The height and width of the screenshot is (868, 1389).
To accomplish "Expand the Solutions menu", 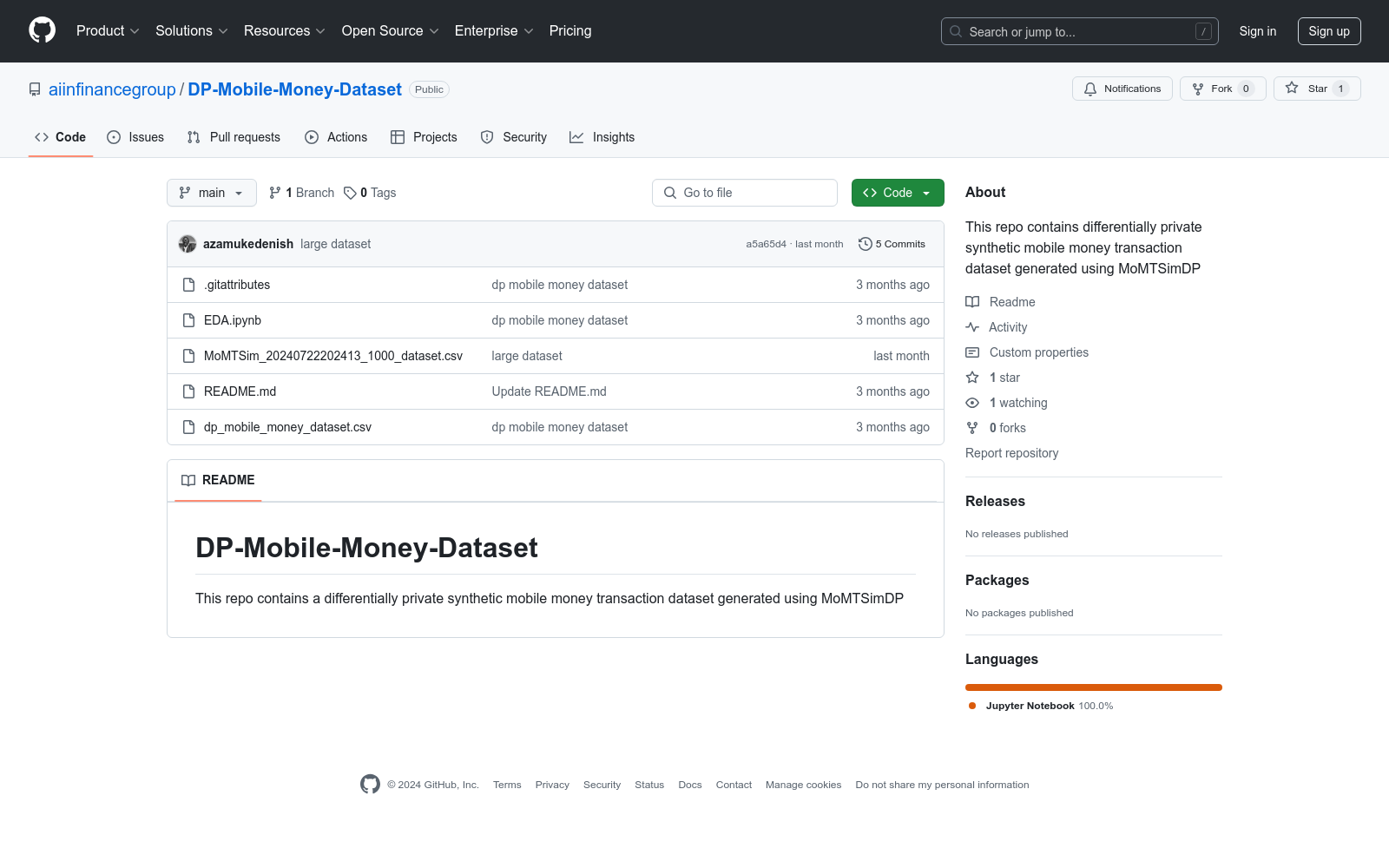I will pyautogui.click(x=192, y=31).
